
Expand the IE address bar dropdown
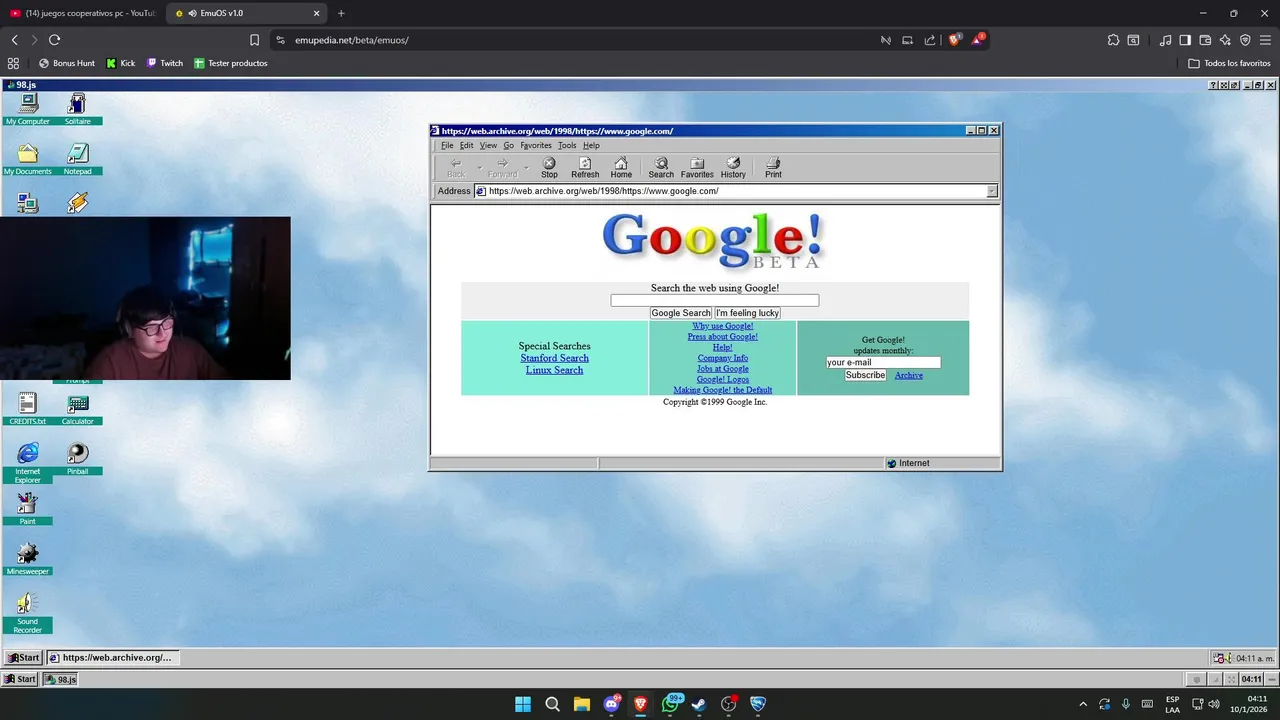(x=992, y=191)
